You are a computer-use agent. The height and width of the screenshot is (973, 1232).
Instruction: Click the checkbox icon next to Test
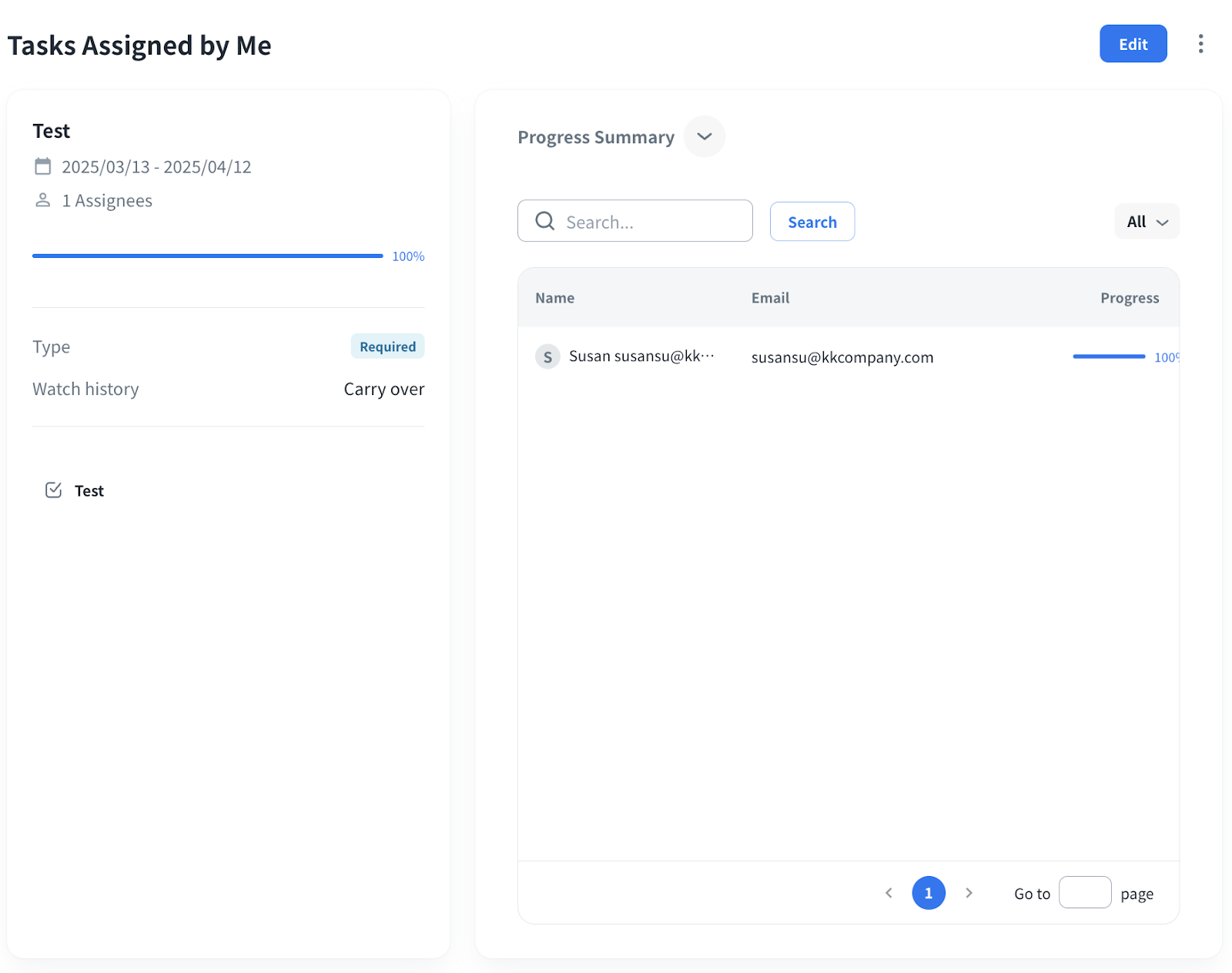click(x=53, y=490)
